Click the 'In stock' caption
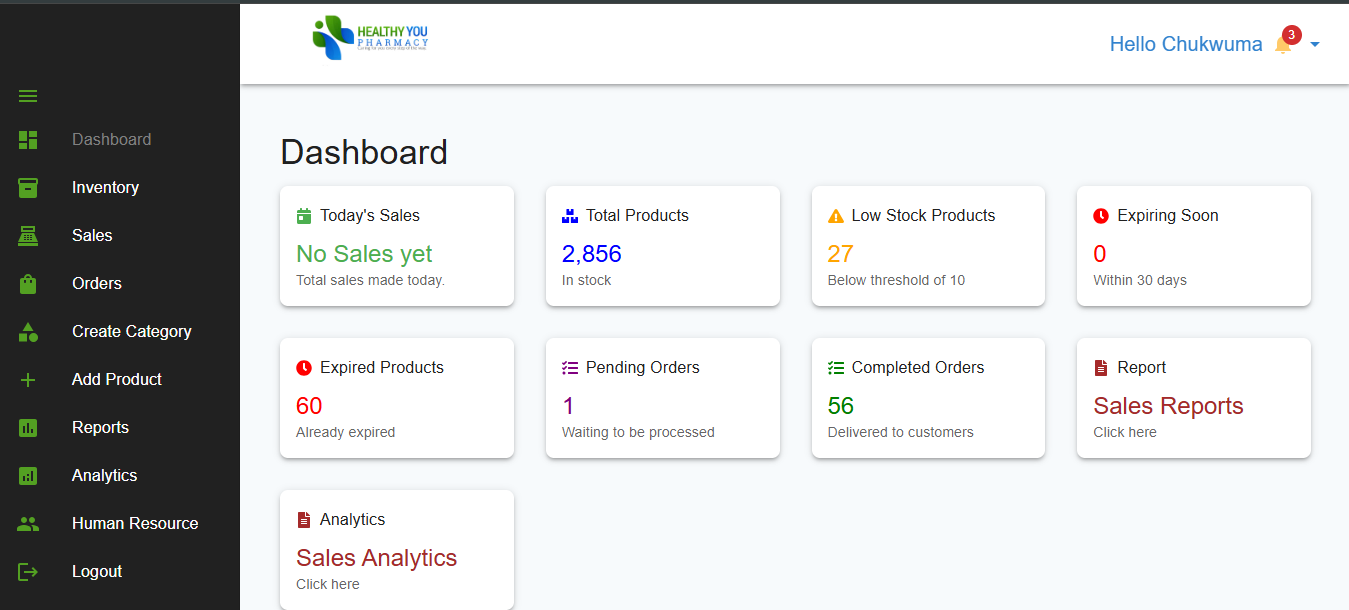 pyautogui.click(x=586, y=280)
